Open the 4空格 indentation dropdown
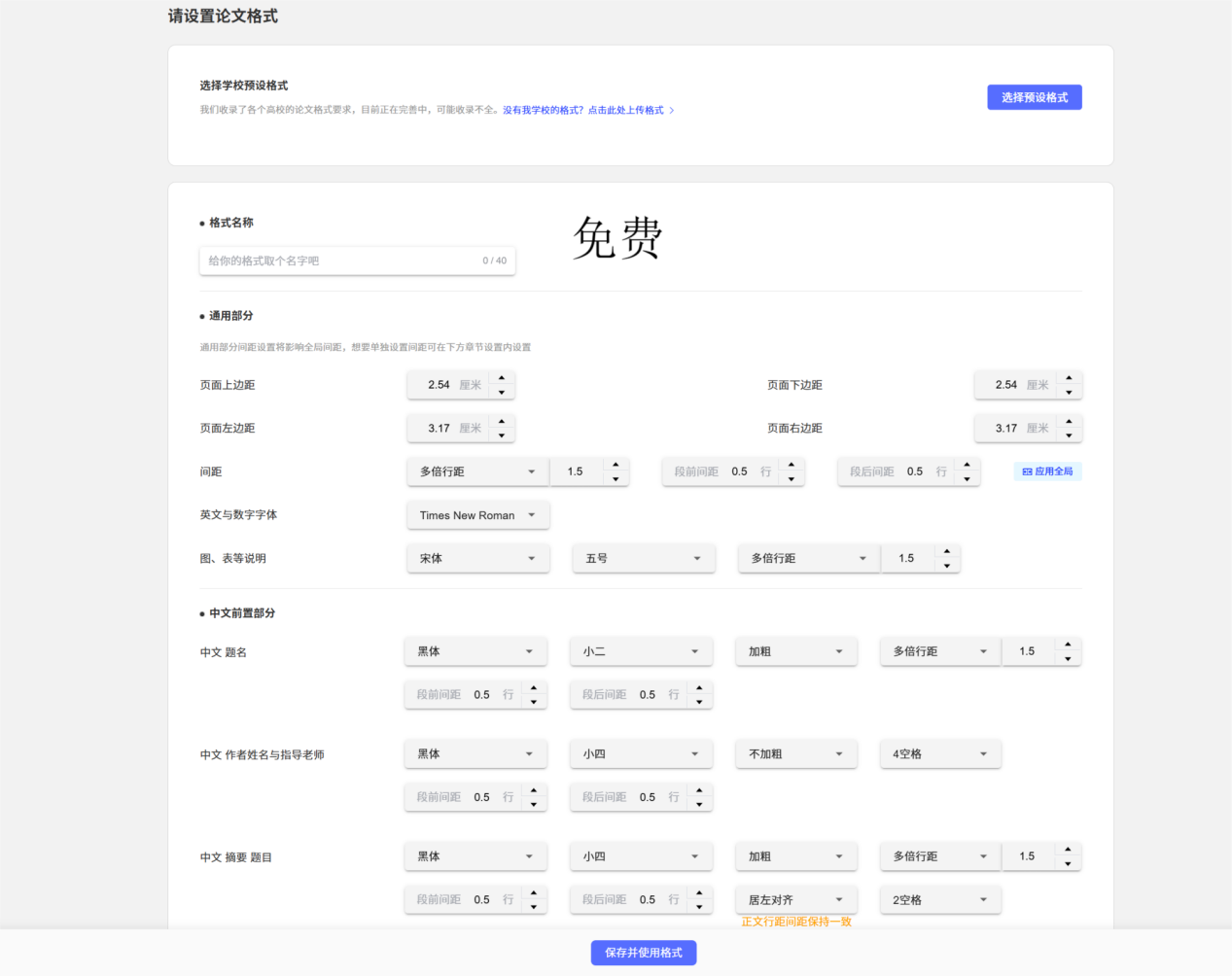Screen dimensions: 1232x976 pyautogui.click(x=940, y=753)
